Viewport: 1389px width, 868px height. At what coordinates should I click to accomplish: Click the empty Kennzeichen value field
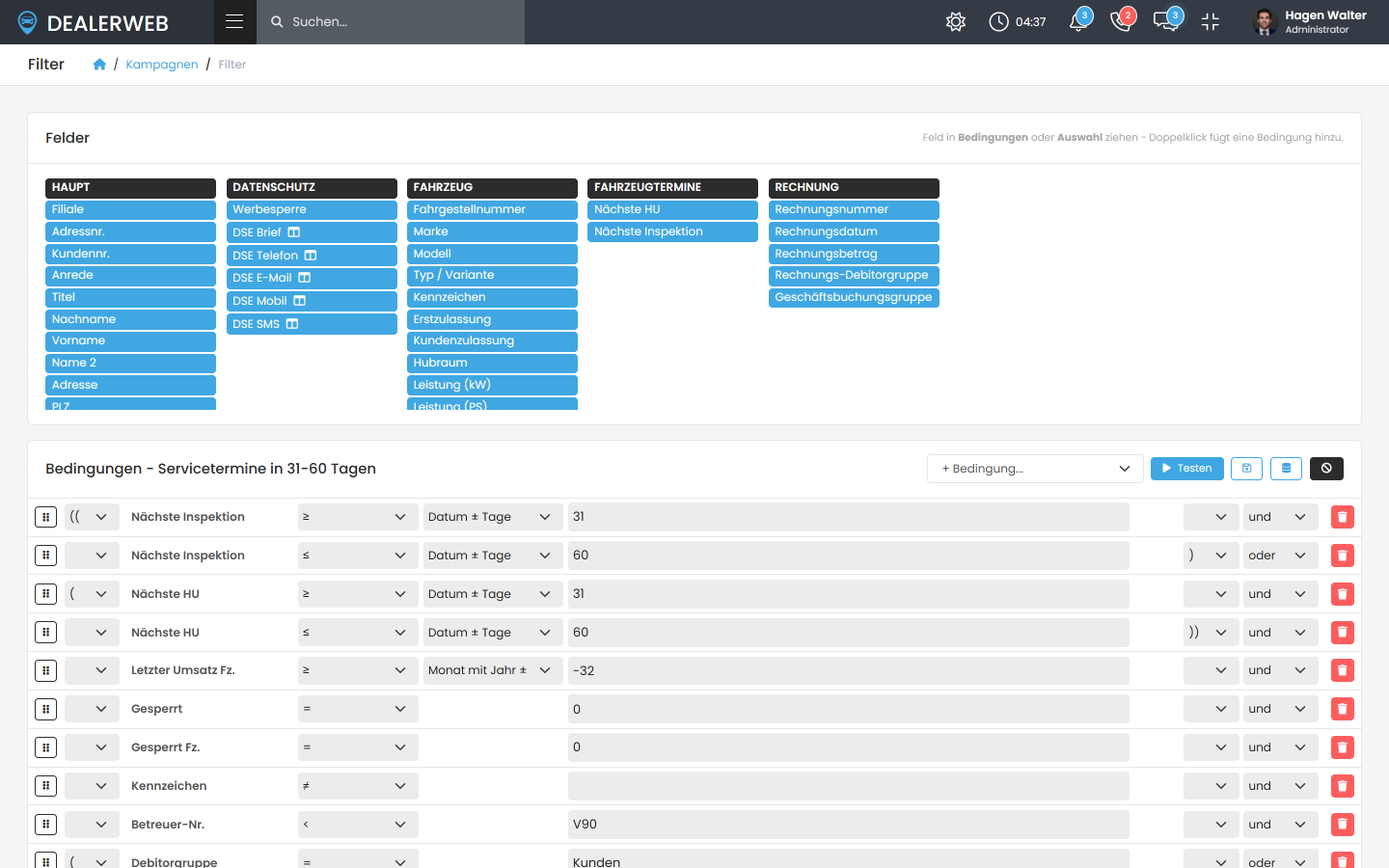tap(848, 786)
